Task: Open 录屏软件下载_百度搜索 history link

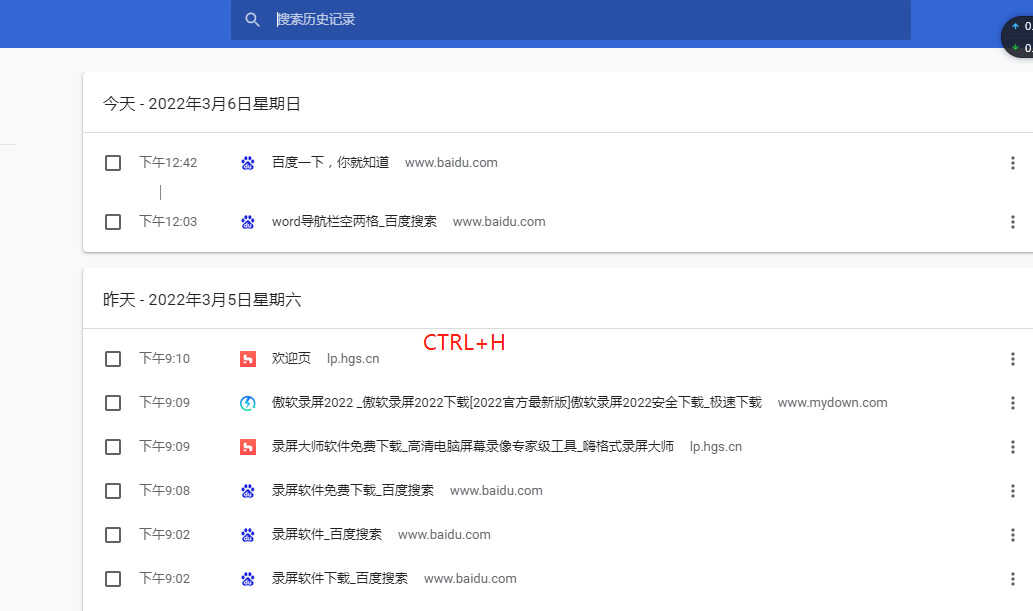Action: [x=340, y=579]
